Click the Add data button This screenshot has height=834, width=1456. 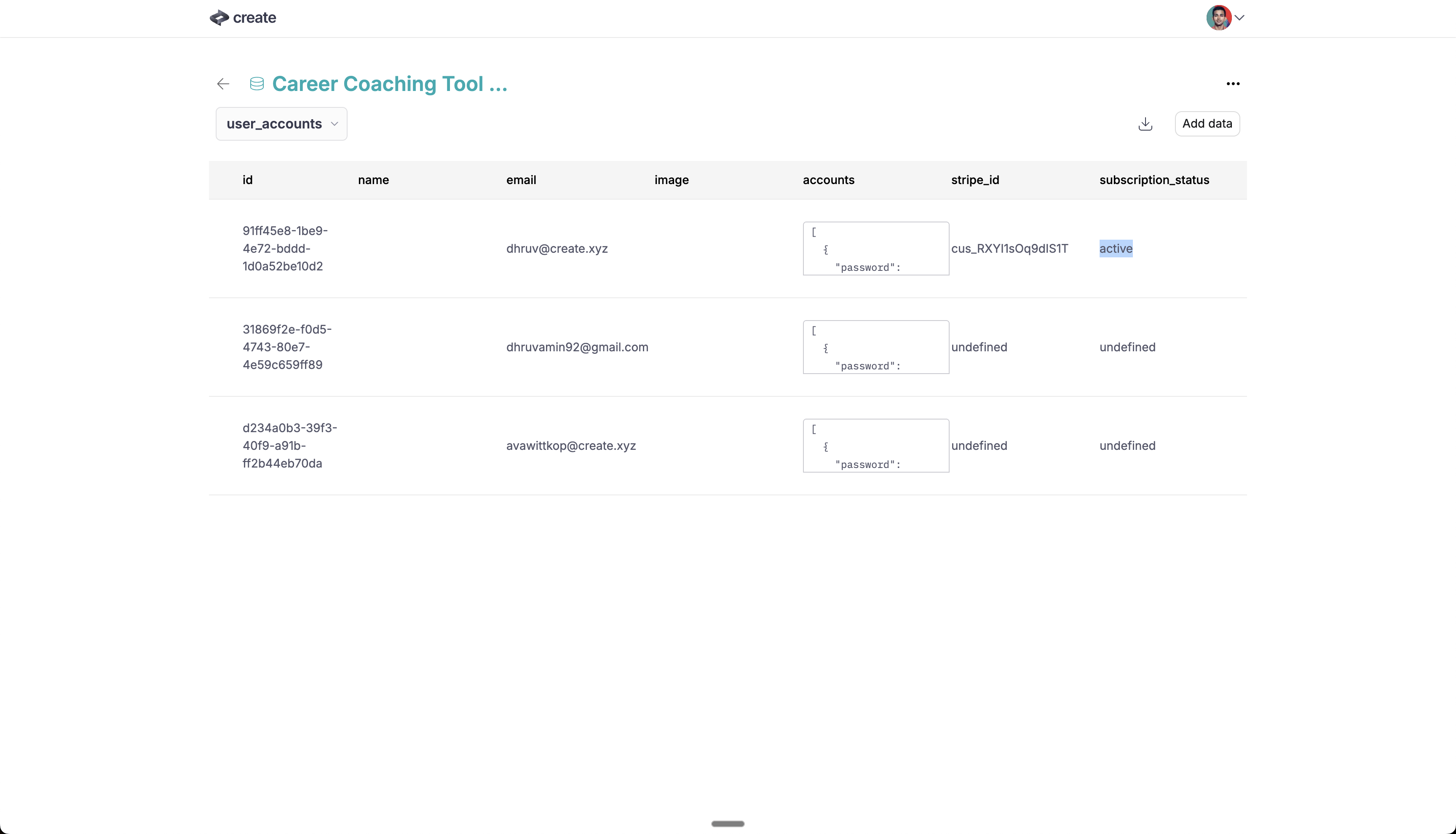click(x=1207, y=124)
